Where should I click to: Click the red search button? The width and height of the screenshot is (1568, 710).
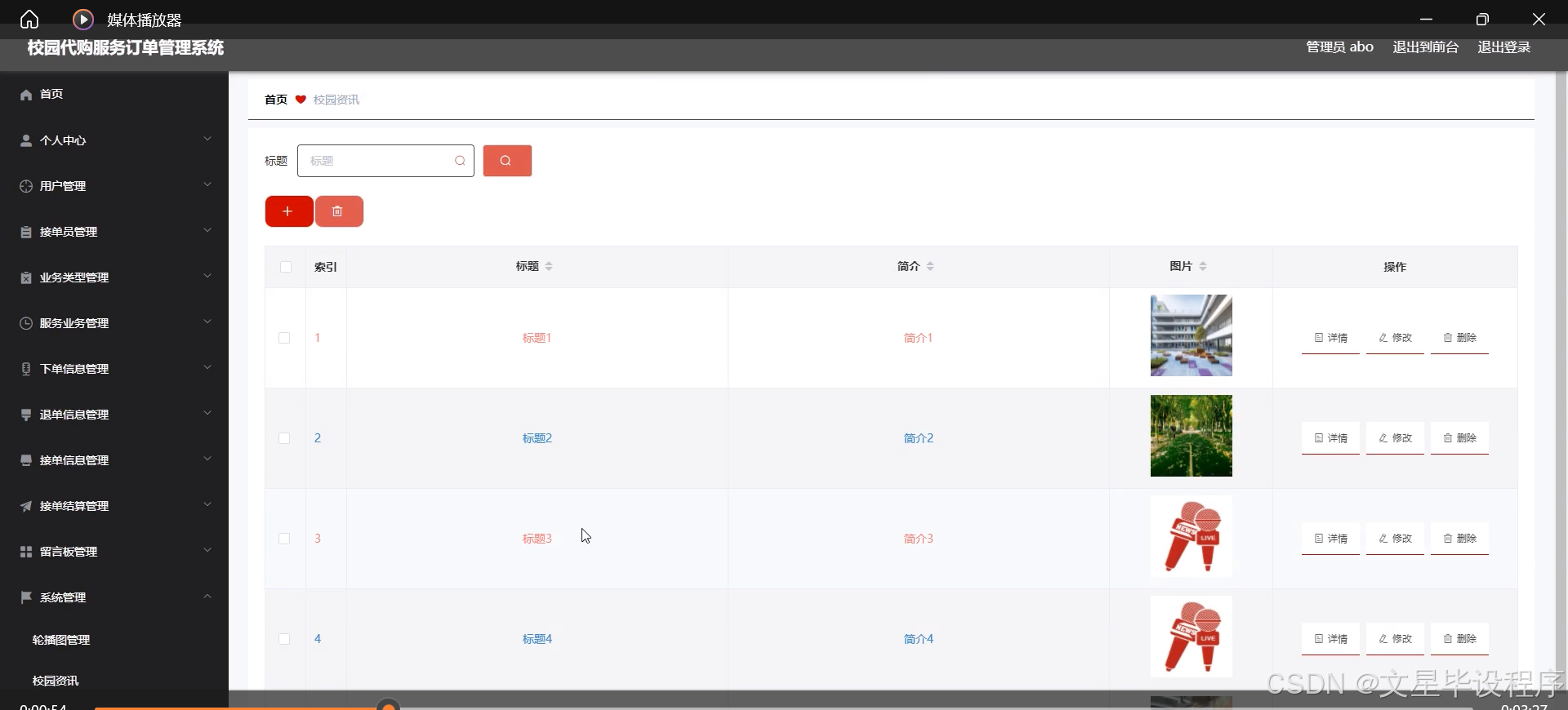coord(507,161)
